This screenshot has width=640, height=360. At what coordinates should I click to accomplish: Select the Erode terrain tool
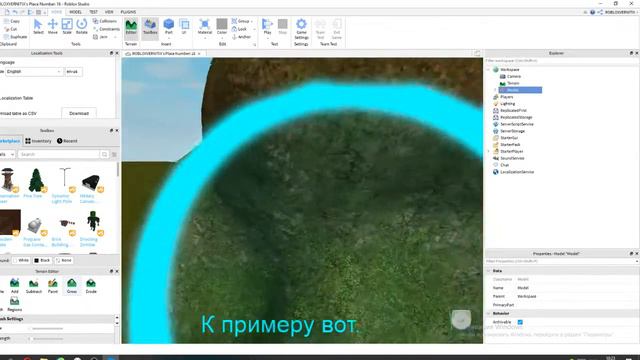coord(91,286)
